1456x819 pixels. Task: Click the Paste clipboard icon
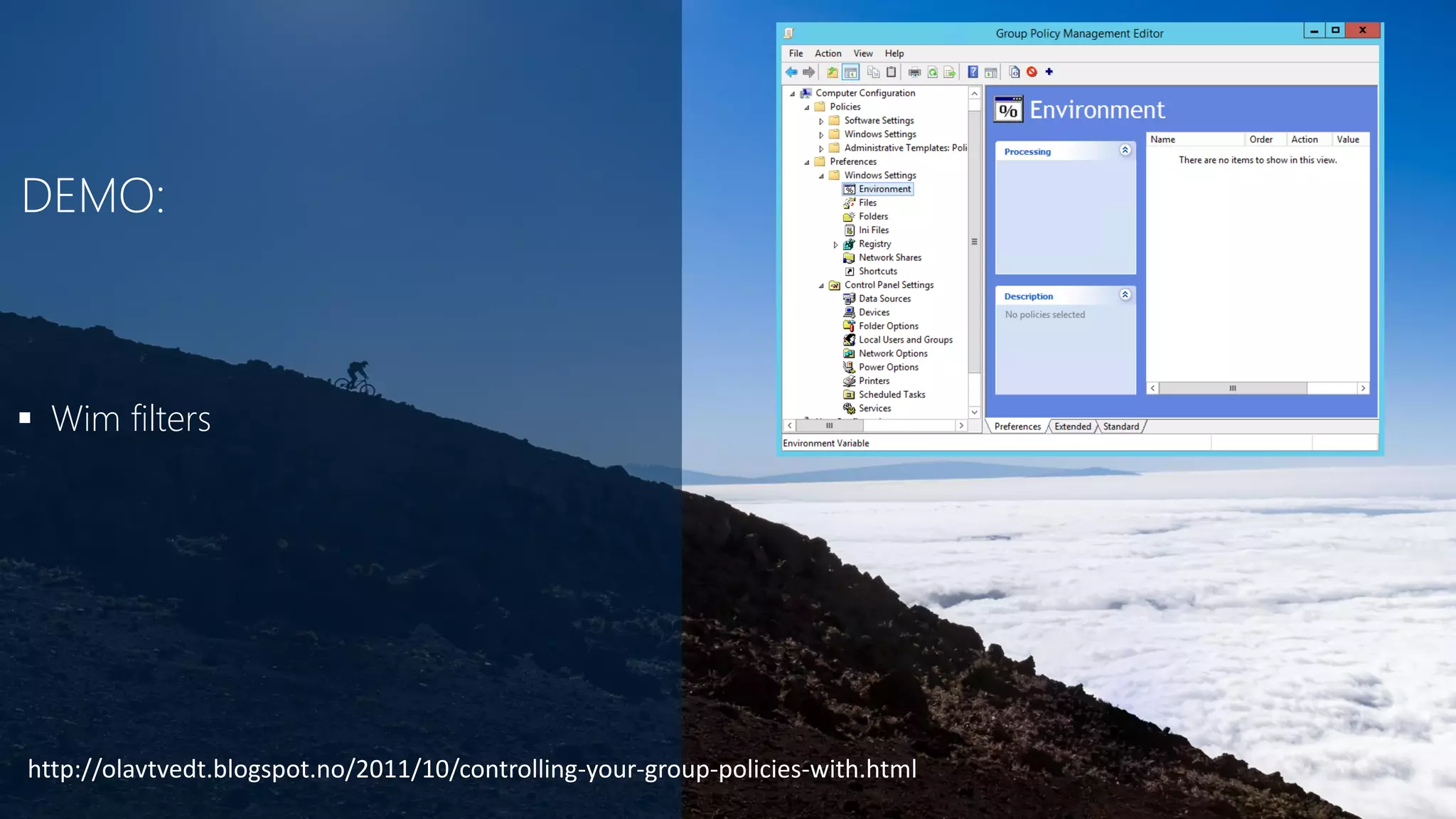pos(891,72)
